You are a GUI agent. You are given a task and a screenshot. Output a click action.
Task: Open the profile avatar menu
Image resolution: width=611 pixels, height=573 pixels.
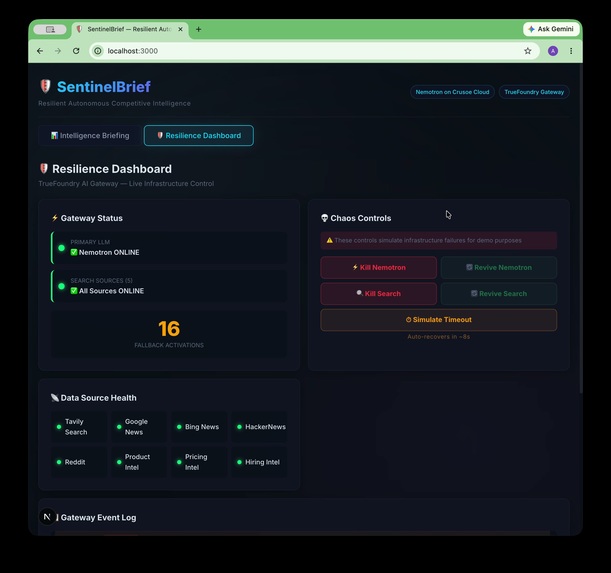(553, 51)
